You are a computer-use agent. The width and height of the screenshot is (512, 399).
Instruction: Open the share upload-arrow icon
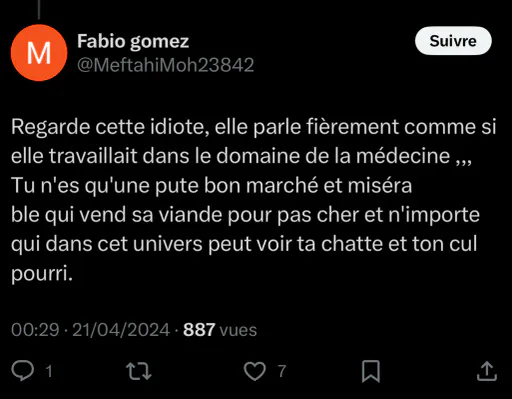[487, 371]
